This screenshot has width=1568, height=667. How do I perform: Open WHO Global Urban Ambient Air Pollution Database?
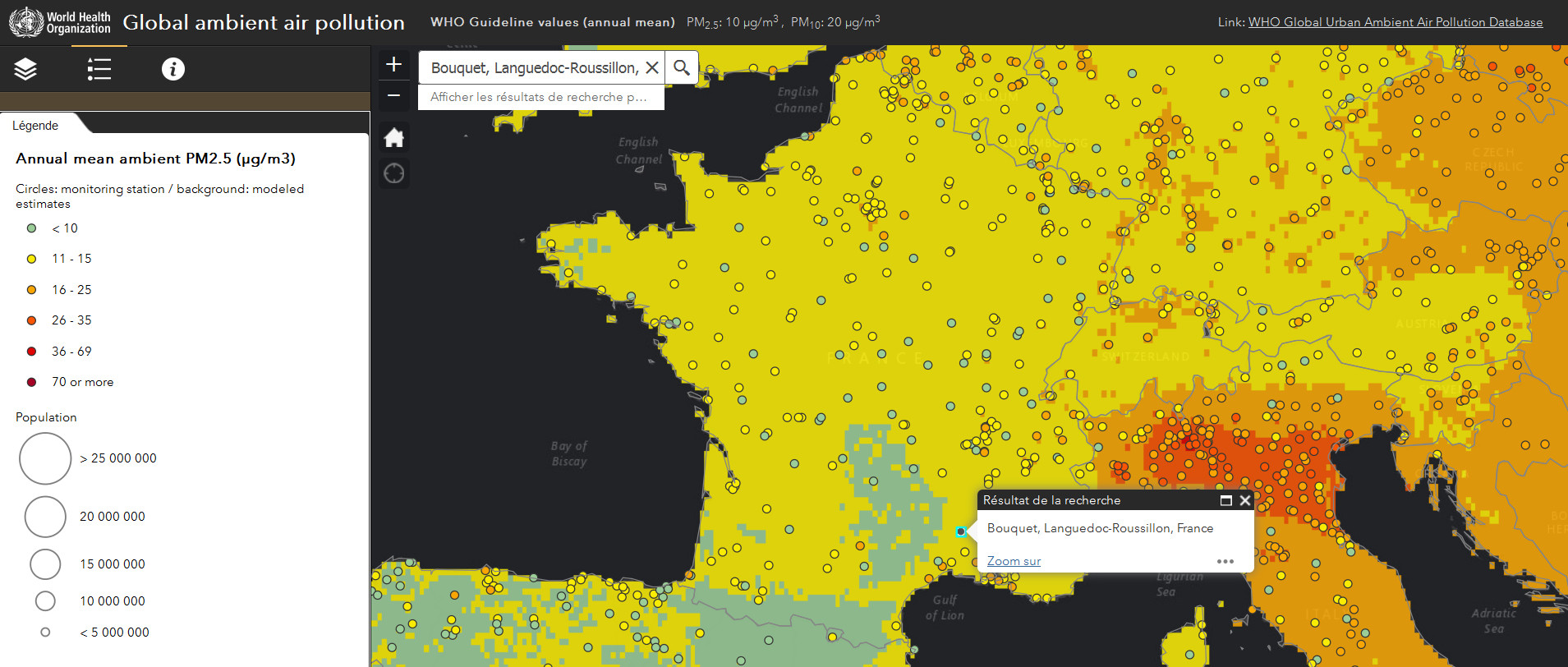click(x=1395, y=22)
